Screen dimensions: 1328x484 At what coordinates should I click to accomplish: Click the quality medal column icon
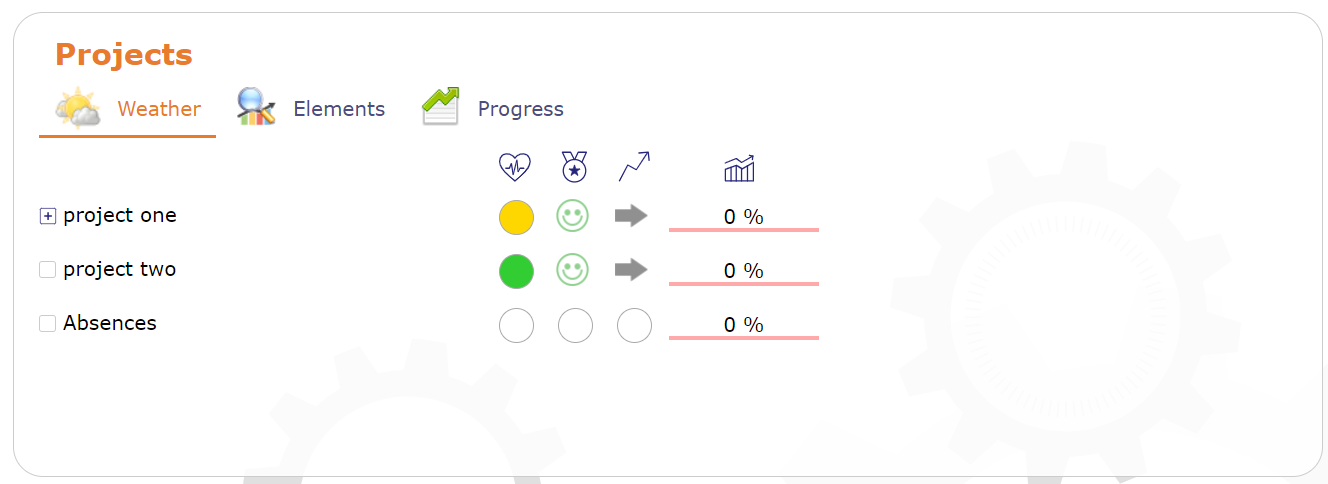pos(574,167)
